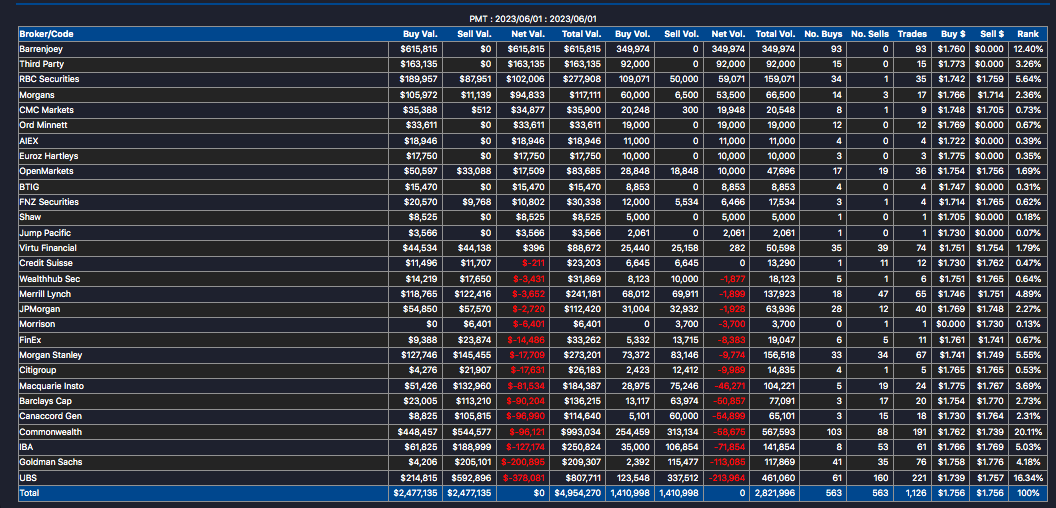Sort table by Broker/Code column header
The height and width of the screenshot is (508, 1056).
[x=46, y=34]
